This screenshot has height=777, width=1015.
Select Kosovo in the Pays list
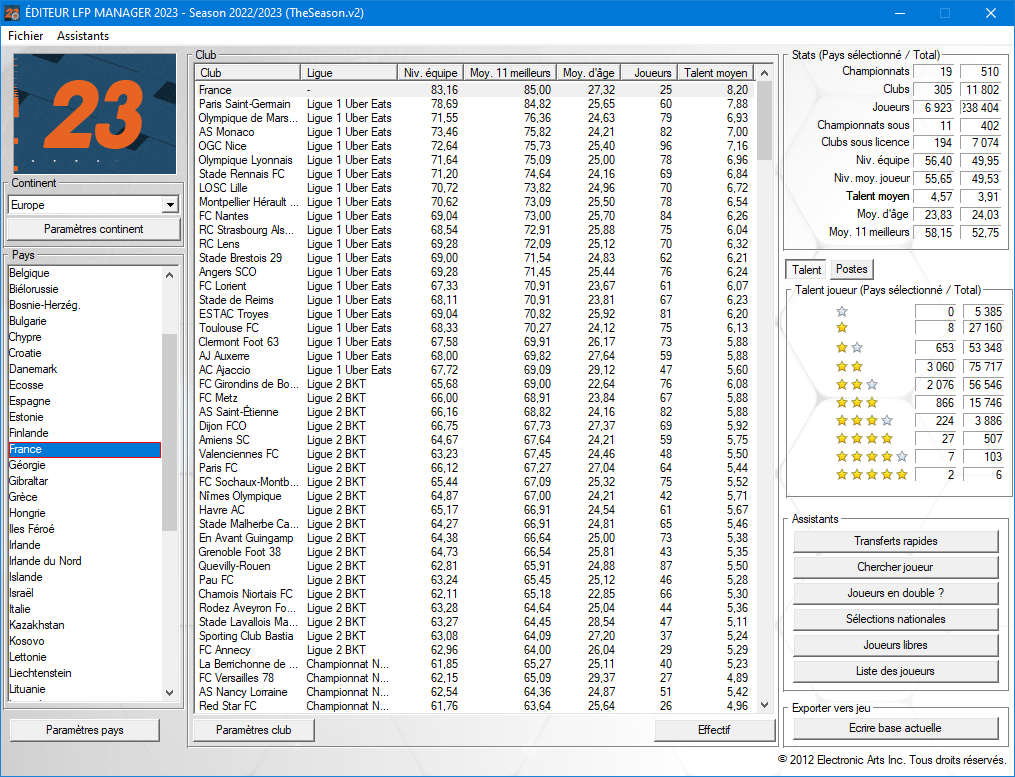point(84,641)
